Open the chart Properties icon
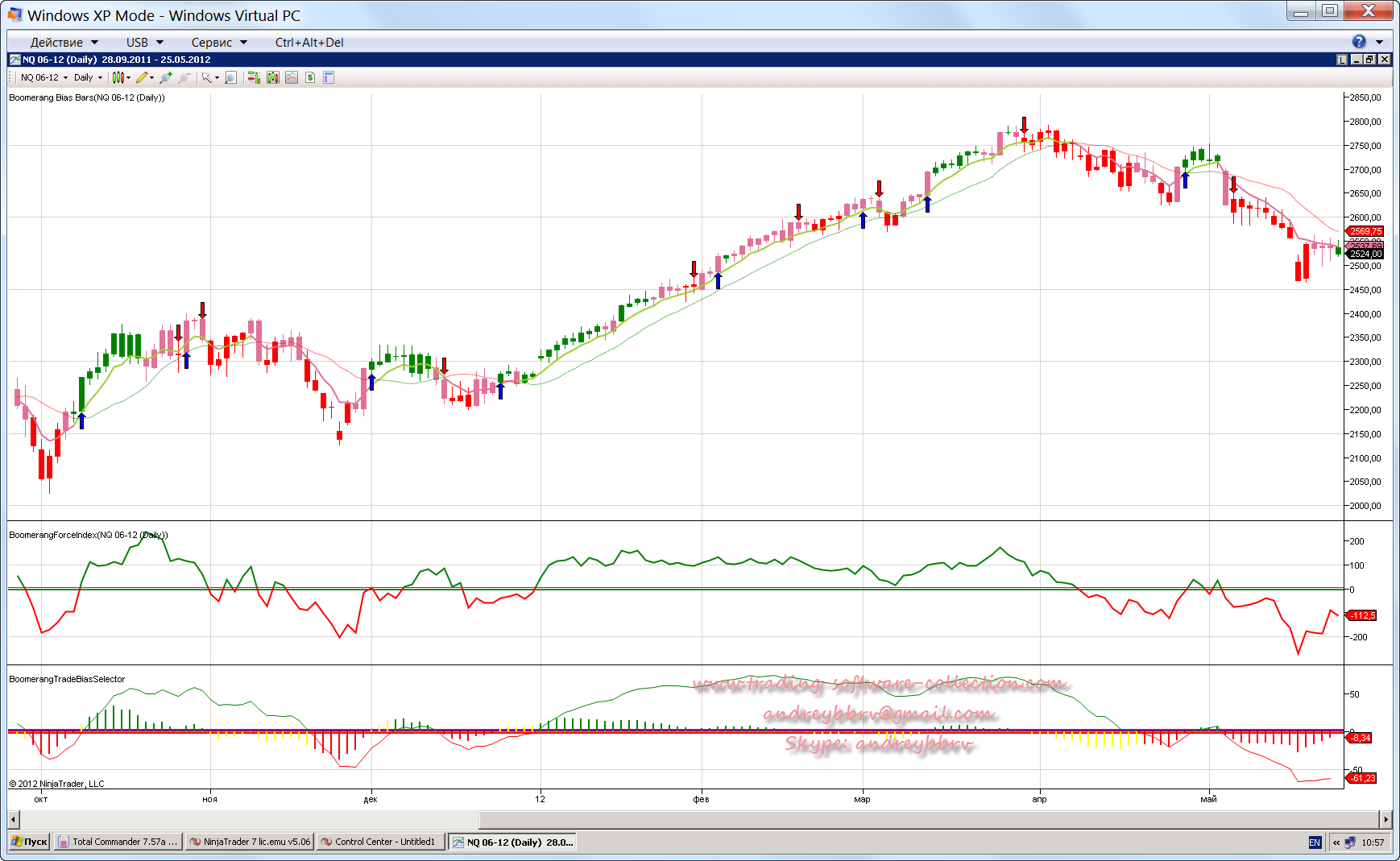The height and width of the screenshot is (861, 1400). point(329,77)
